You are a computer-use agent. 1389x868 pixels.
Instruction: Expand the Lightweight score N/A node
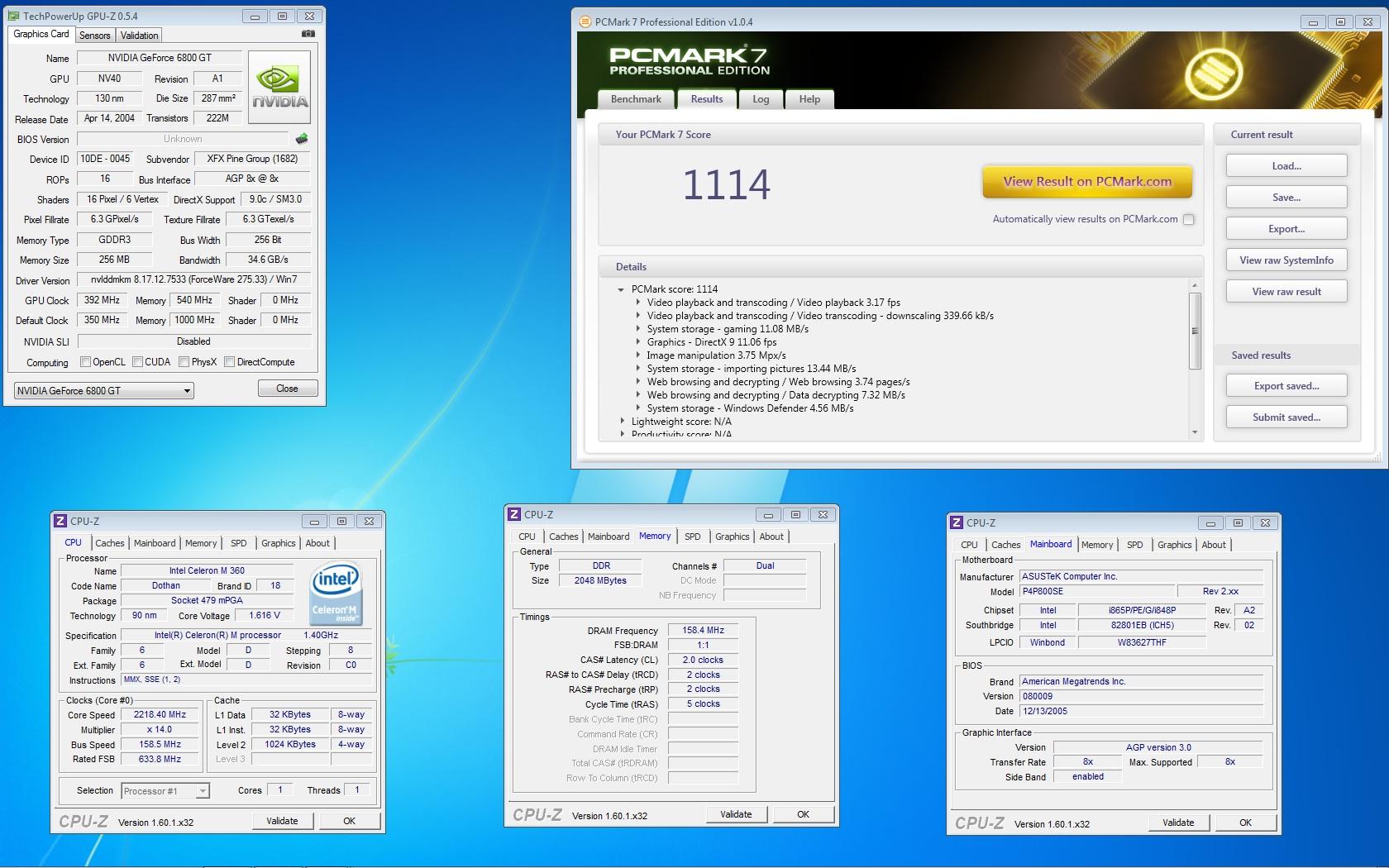click(623, 422)
